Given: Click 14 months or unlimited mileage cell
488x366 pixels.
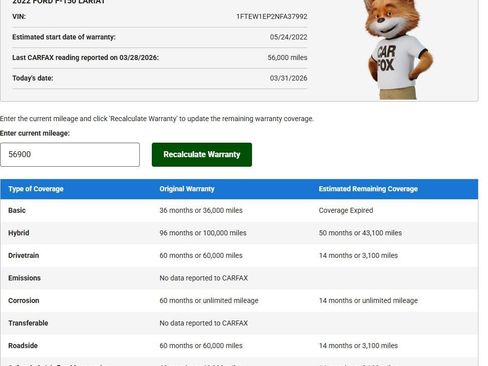Looking at the screenshot, I should [368, 301].
